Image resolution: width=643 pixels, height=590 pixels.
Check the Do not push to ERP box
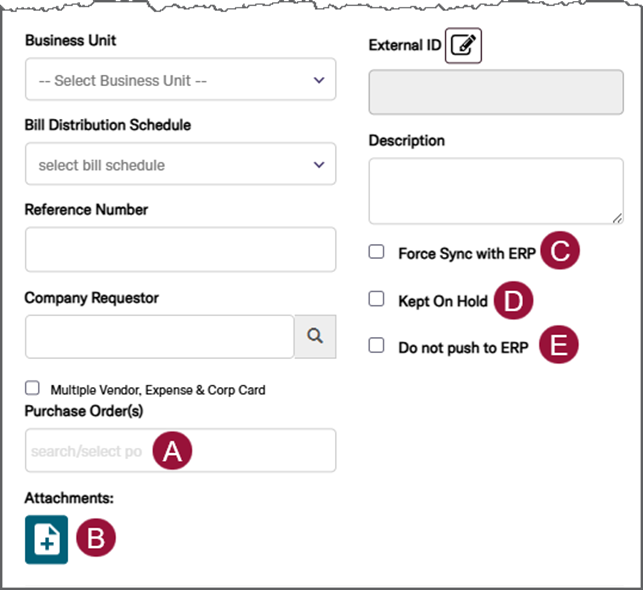[x=376, y=345]
